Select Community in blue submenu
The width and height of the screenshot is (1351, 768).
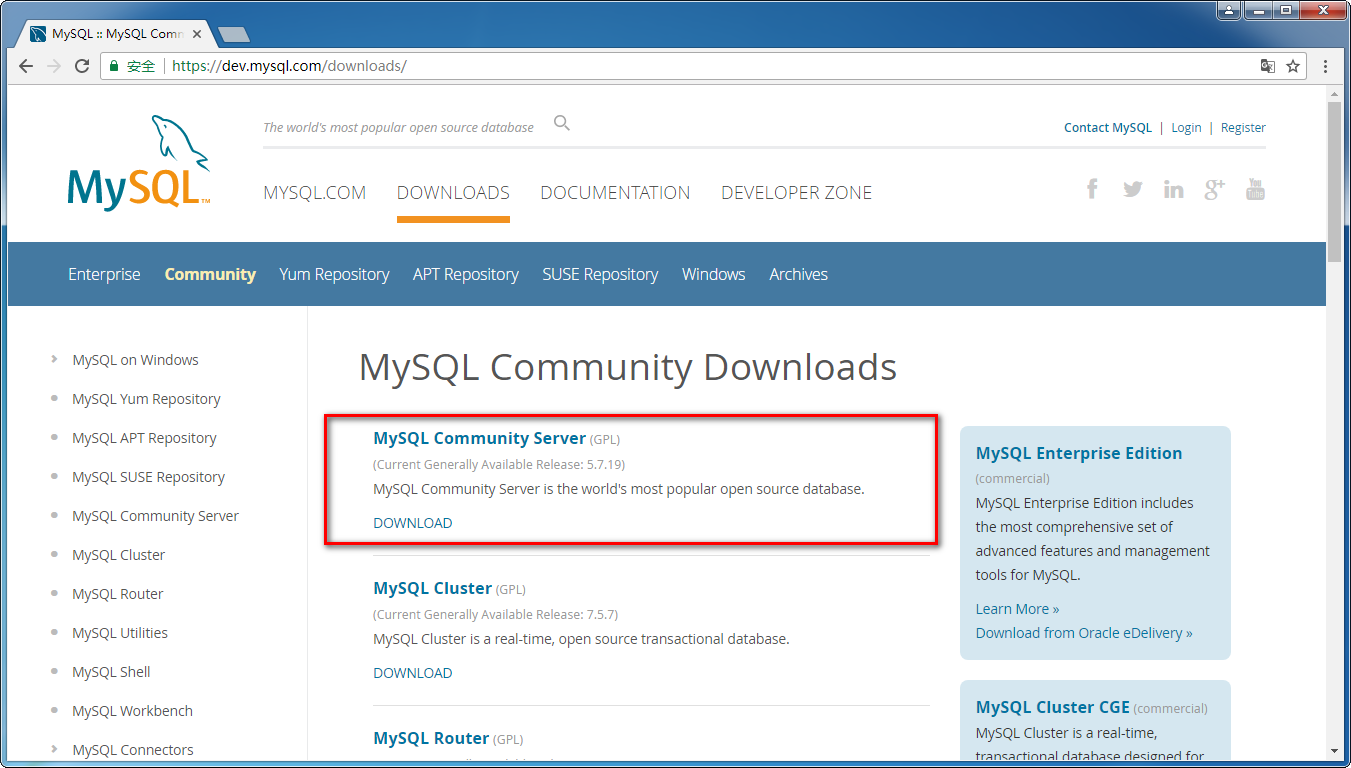click(210, 274)
